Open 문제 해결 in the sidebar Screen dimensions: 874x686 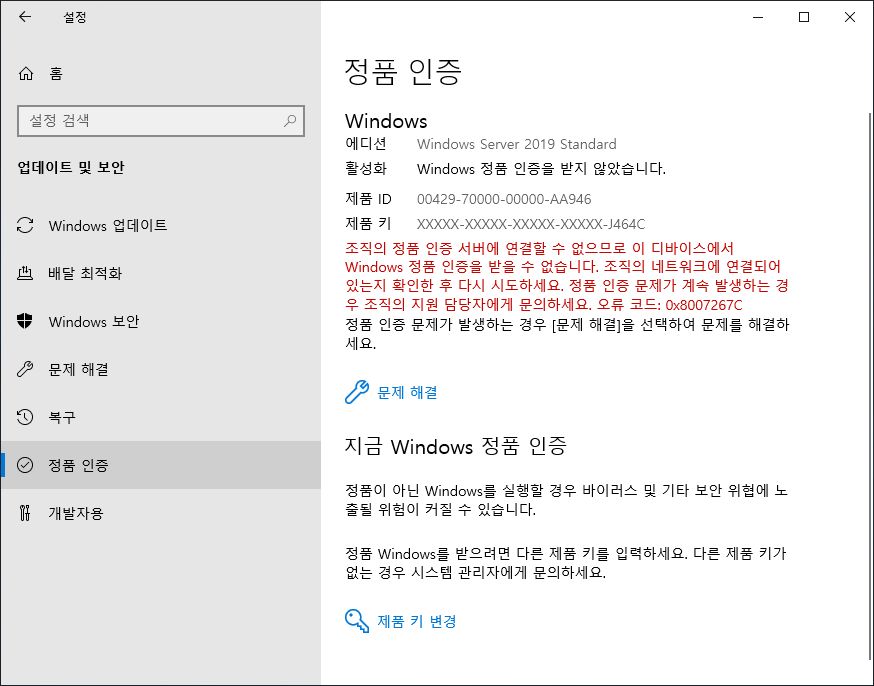tap(161, 369)
